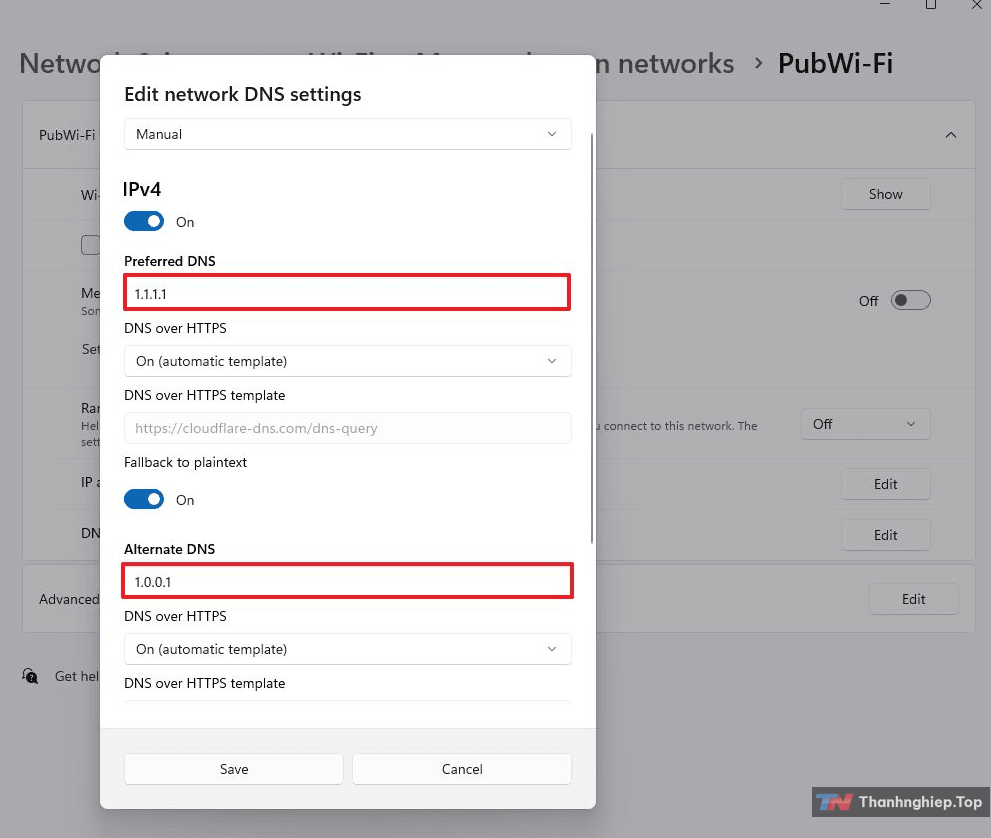Viewport: 991px width, 838px height.
Task: Tick the partially hidden checkbox in the background window
Action: 90,245
